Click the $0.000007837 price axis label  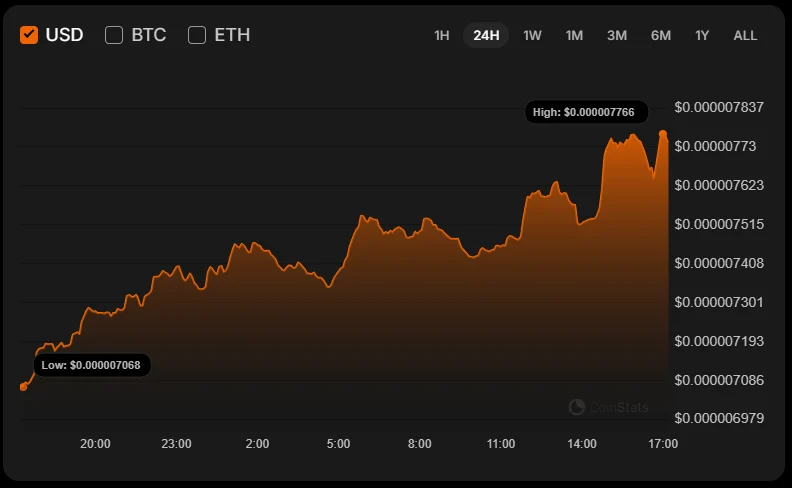pos(719,107)
